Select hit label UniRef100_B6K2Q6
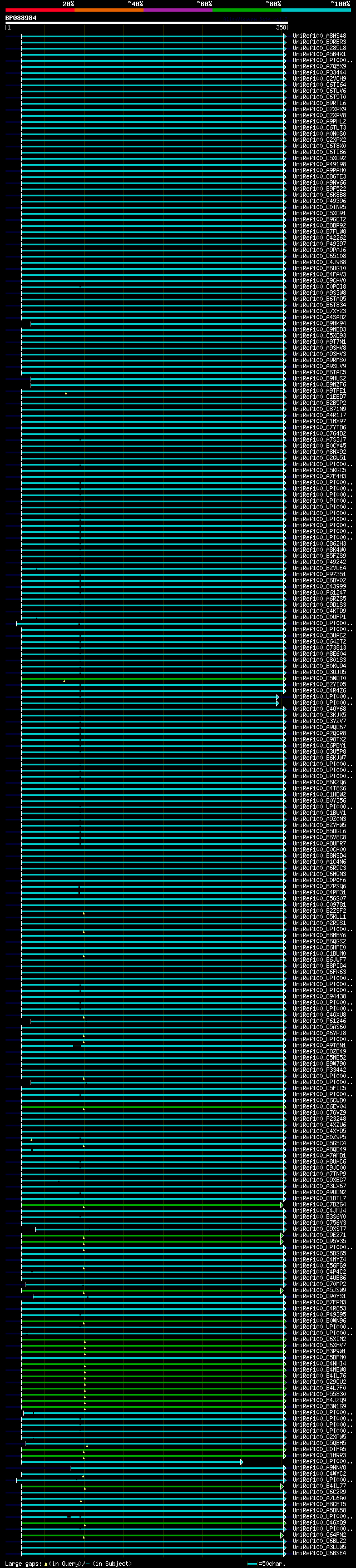This screenshot has width=356, height=1568. [319, 782]
